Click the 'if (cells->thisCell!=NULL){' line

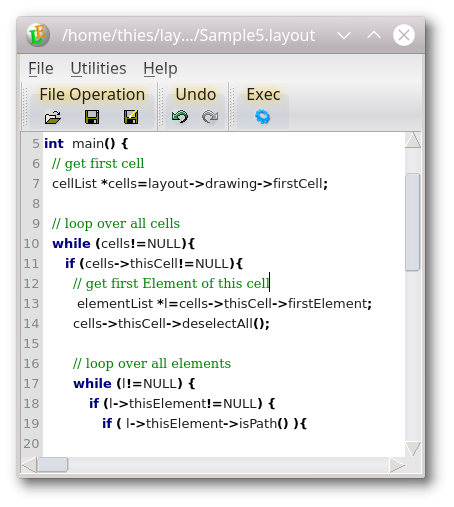(x=154, y=264)
